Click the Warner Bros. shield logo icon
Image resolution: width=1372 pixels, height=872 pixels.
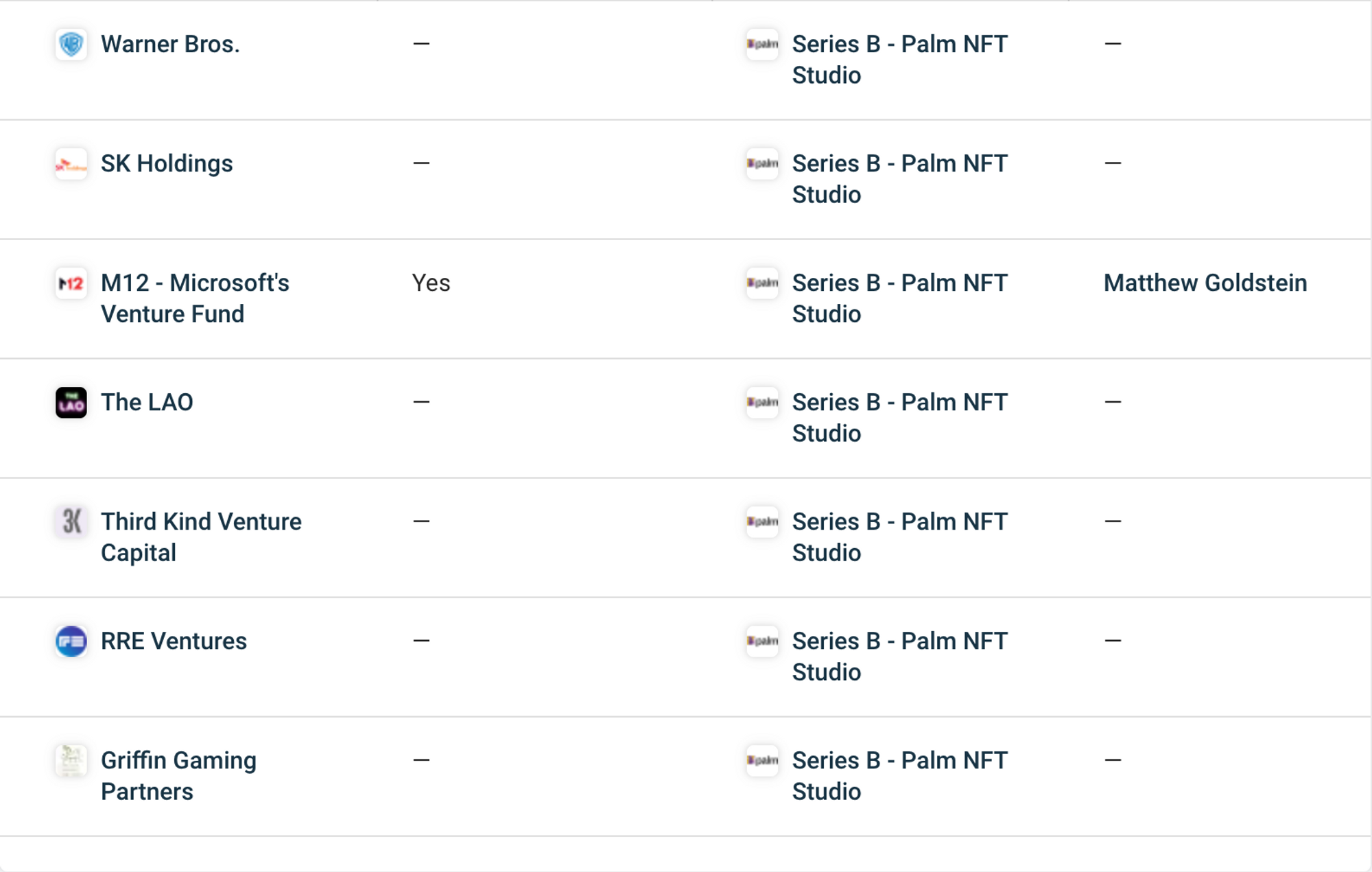pyautogui.click(x=71, y=44)
